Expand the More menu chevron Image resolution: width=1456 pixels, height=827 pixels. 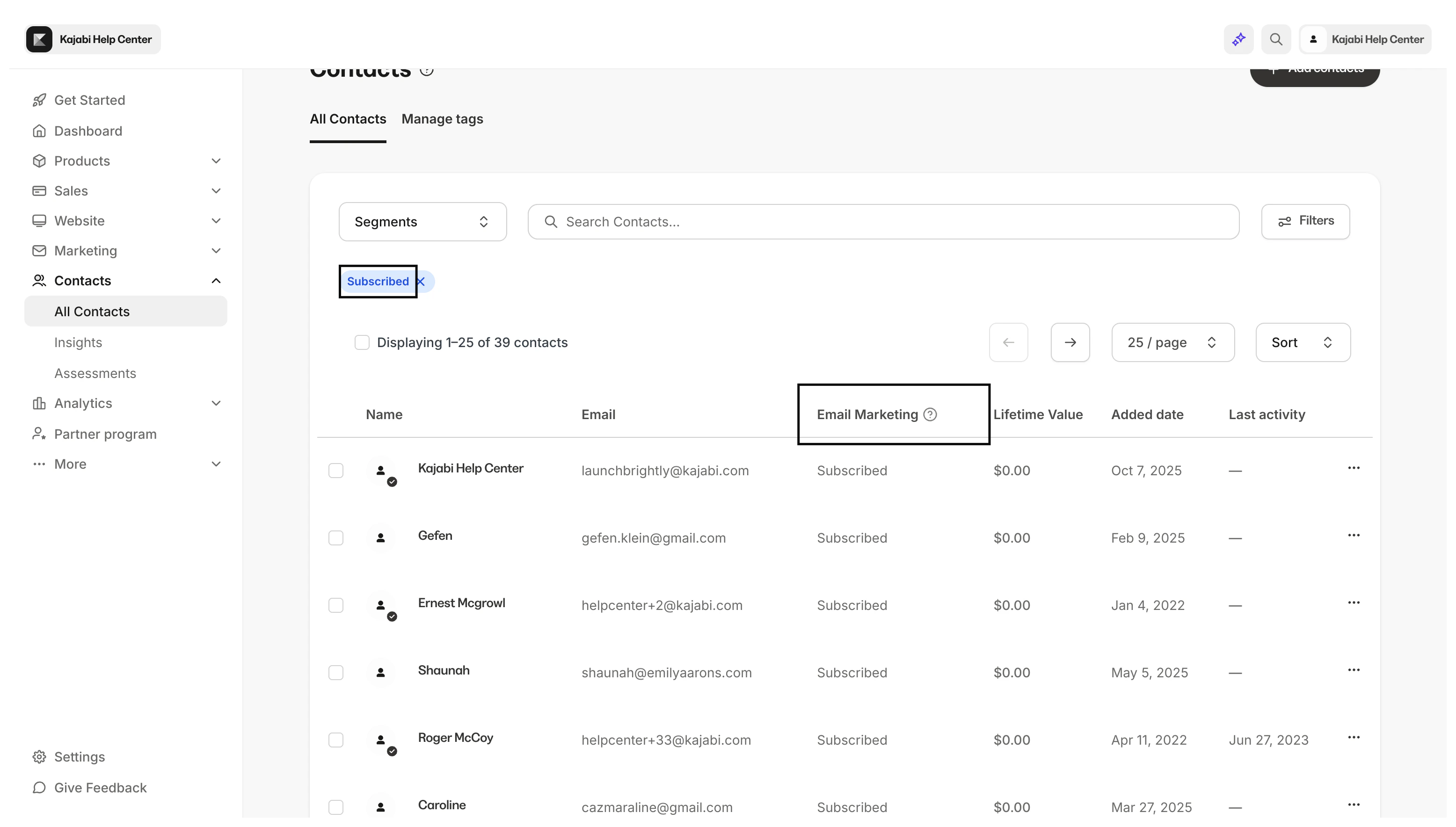[216, 464]
